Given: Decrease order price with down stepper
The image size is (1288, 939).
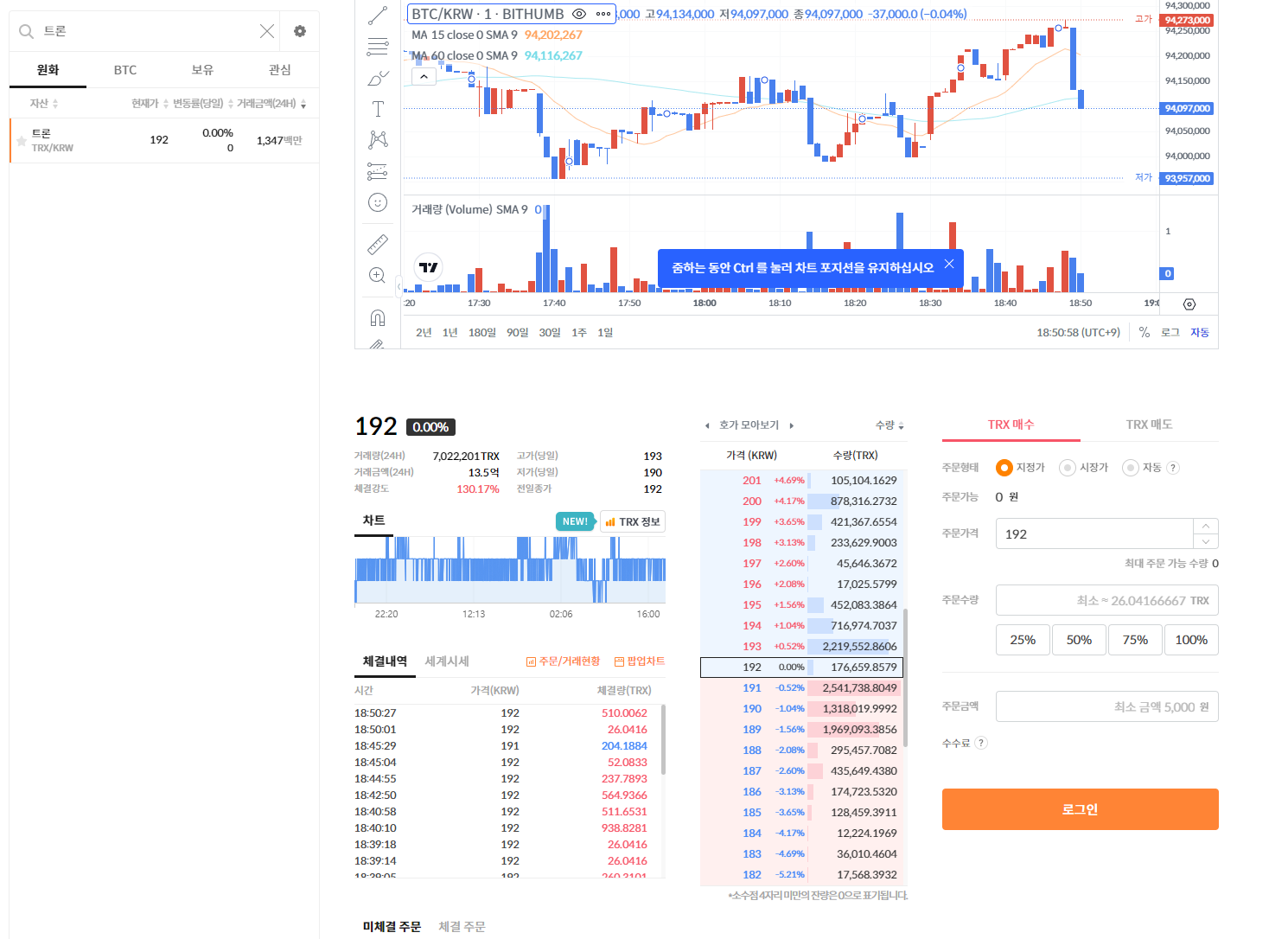Looking at the screenshot, I should click(1206, 541).
